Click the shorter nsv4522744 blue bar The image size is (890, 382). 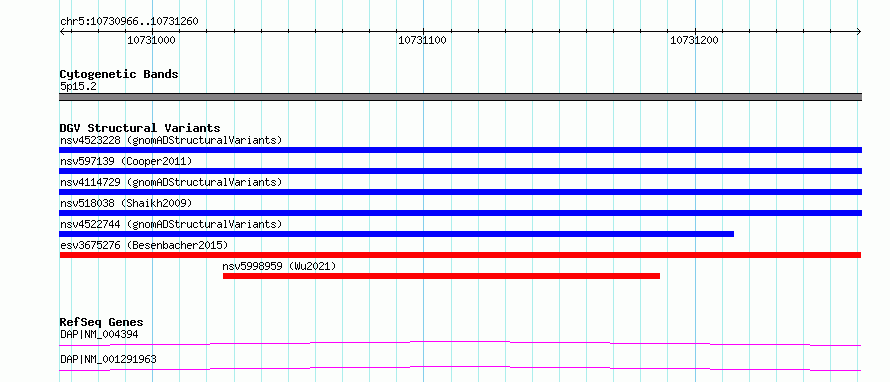pos(396,234)
